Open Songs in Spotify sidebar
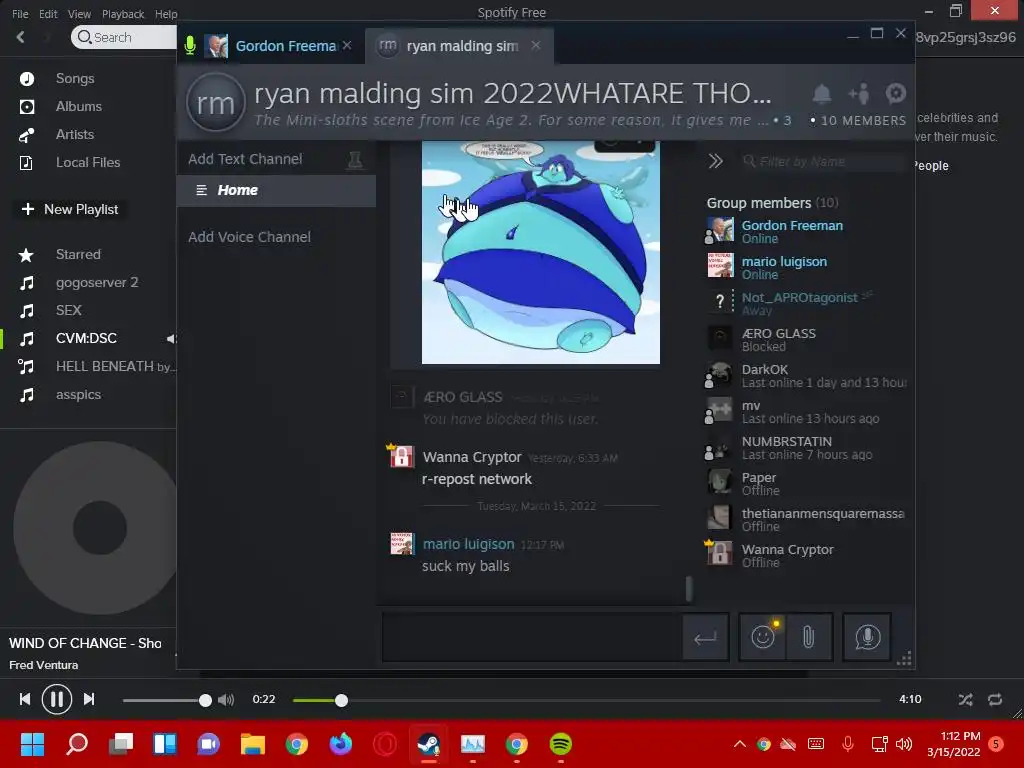The width and height of the screenshot is (1024, 768). tap(74, 78)
